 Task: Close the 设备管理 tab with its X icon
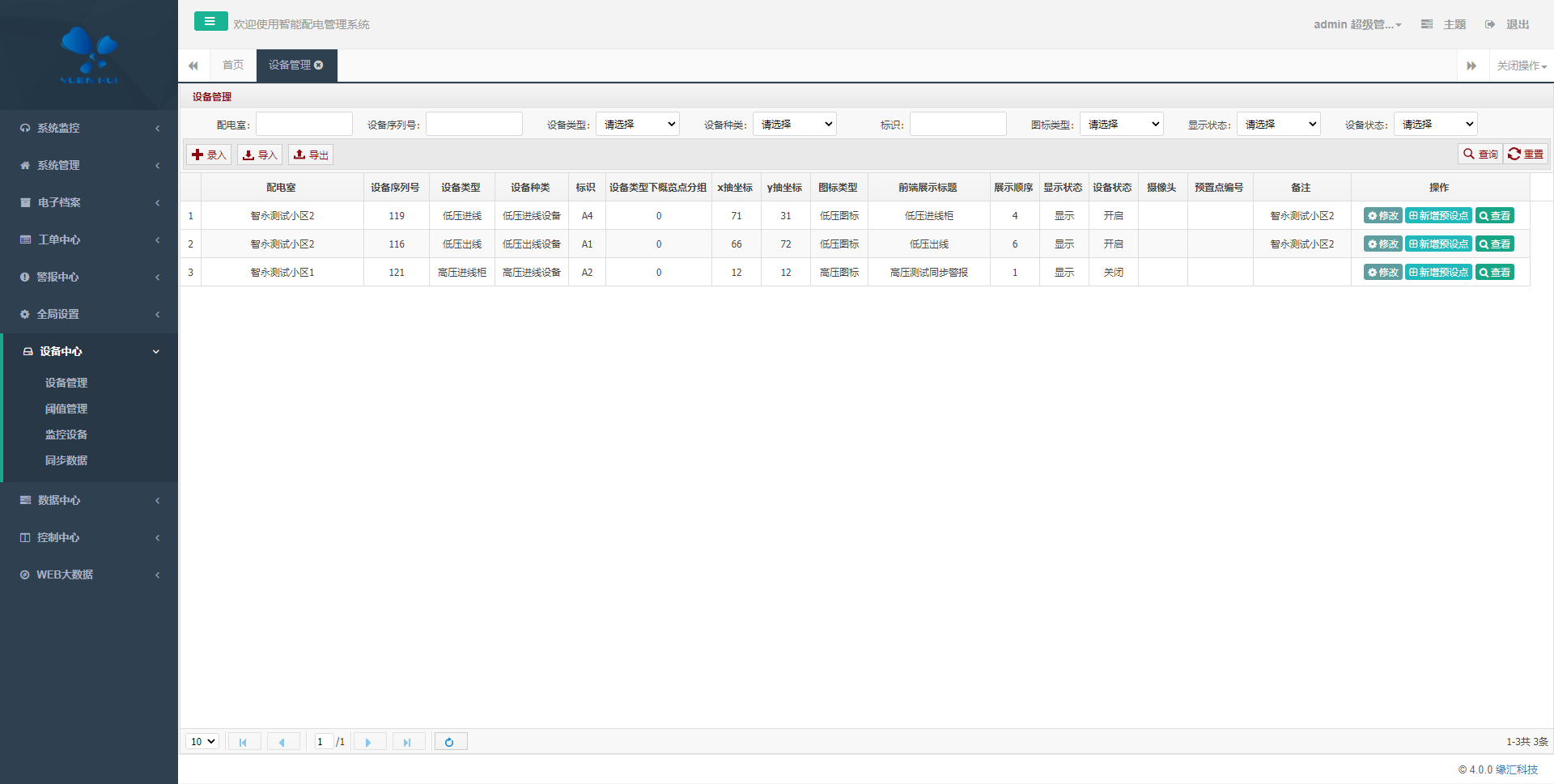[319, 65]
